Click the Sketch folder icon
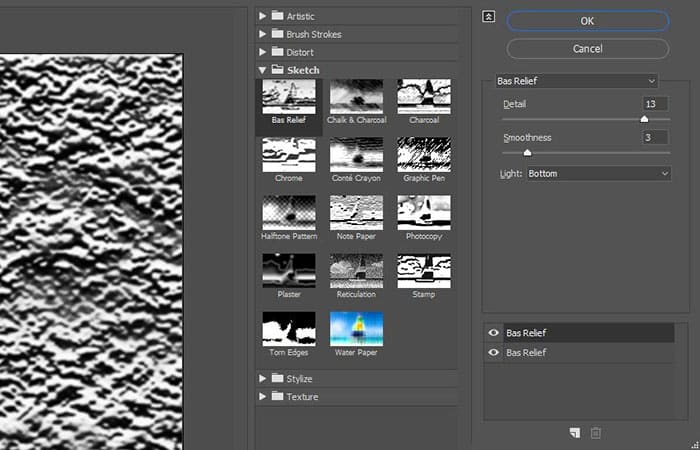The image size is (700, 450). pyautogui.click(x=278, y=69)
